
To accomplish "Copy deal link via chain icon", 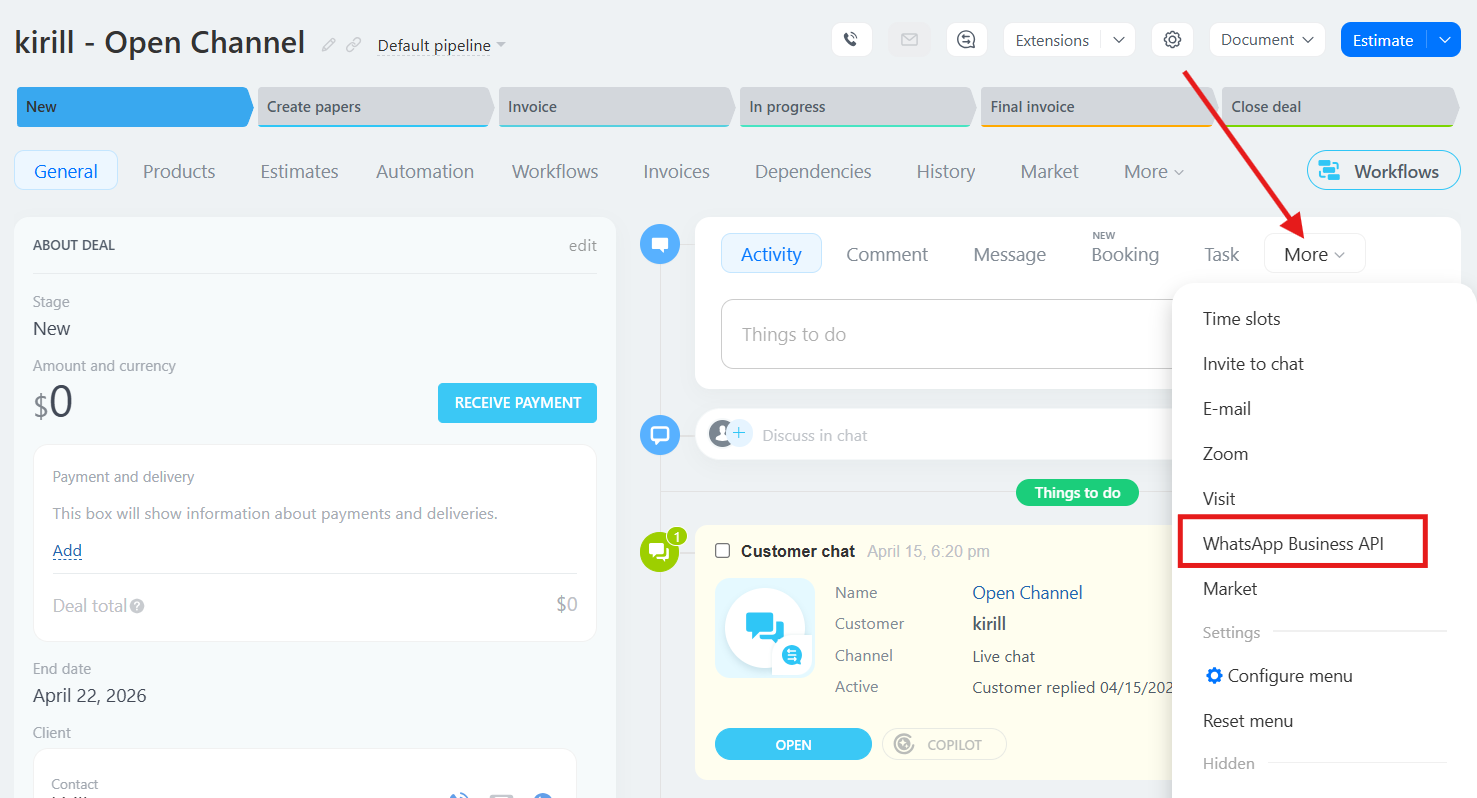I will [353, 45].
